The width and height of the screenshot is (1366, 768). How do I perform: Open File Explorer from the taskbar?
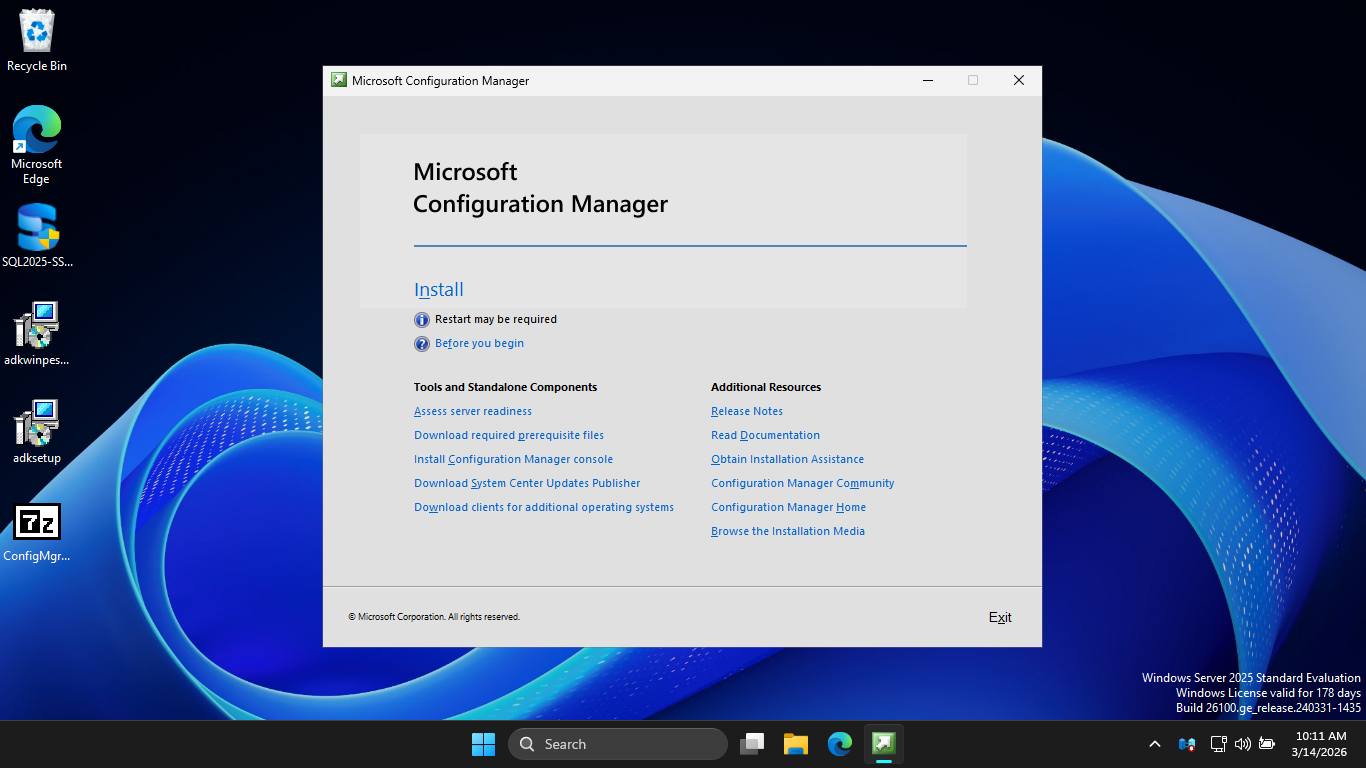(795, 744)
